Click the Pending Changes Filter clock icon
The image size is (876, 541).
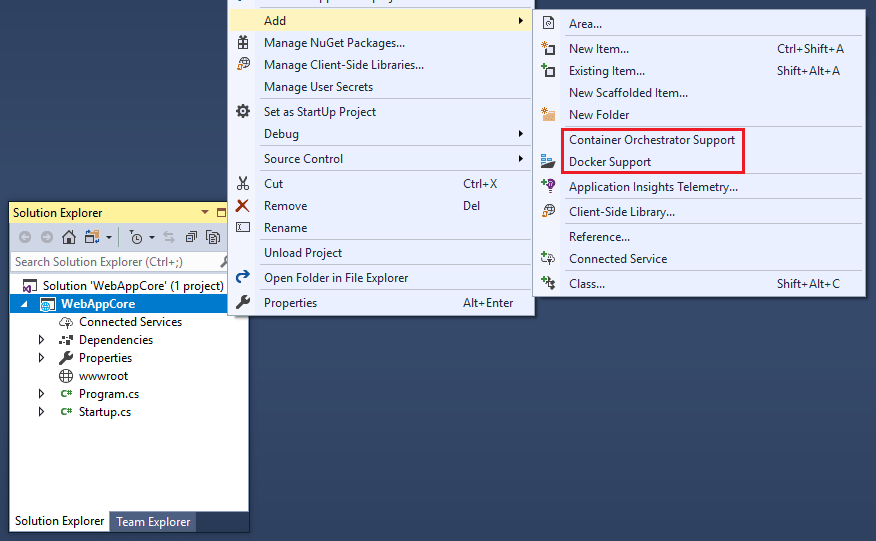135,237
